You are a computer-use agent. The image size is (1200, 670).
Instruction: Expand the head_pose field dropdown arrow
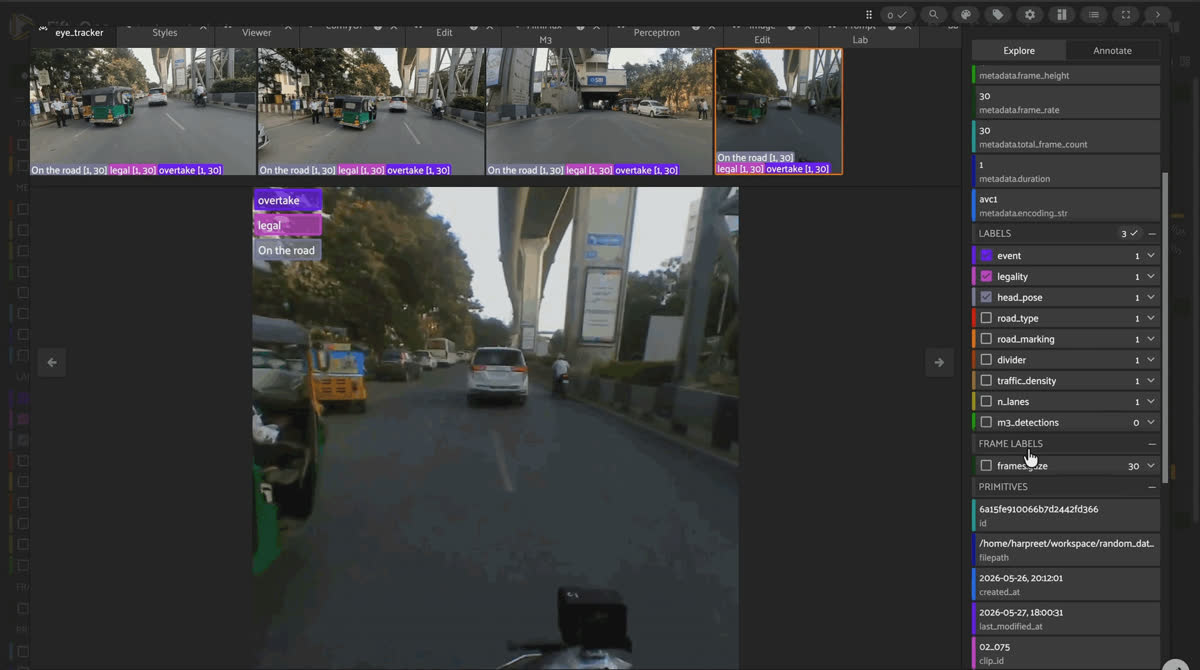pyautogui.click(x=1151, y=298)
